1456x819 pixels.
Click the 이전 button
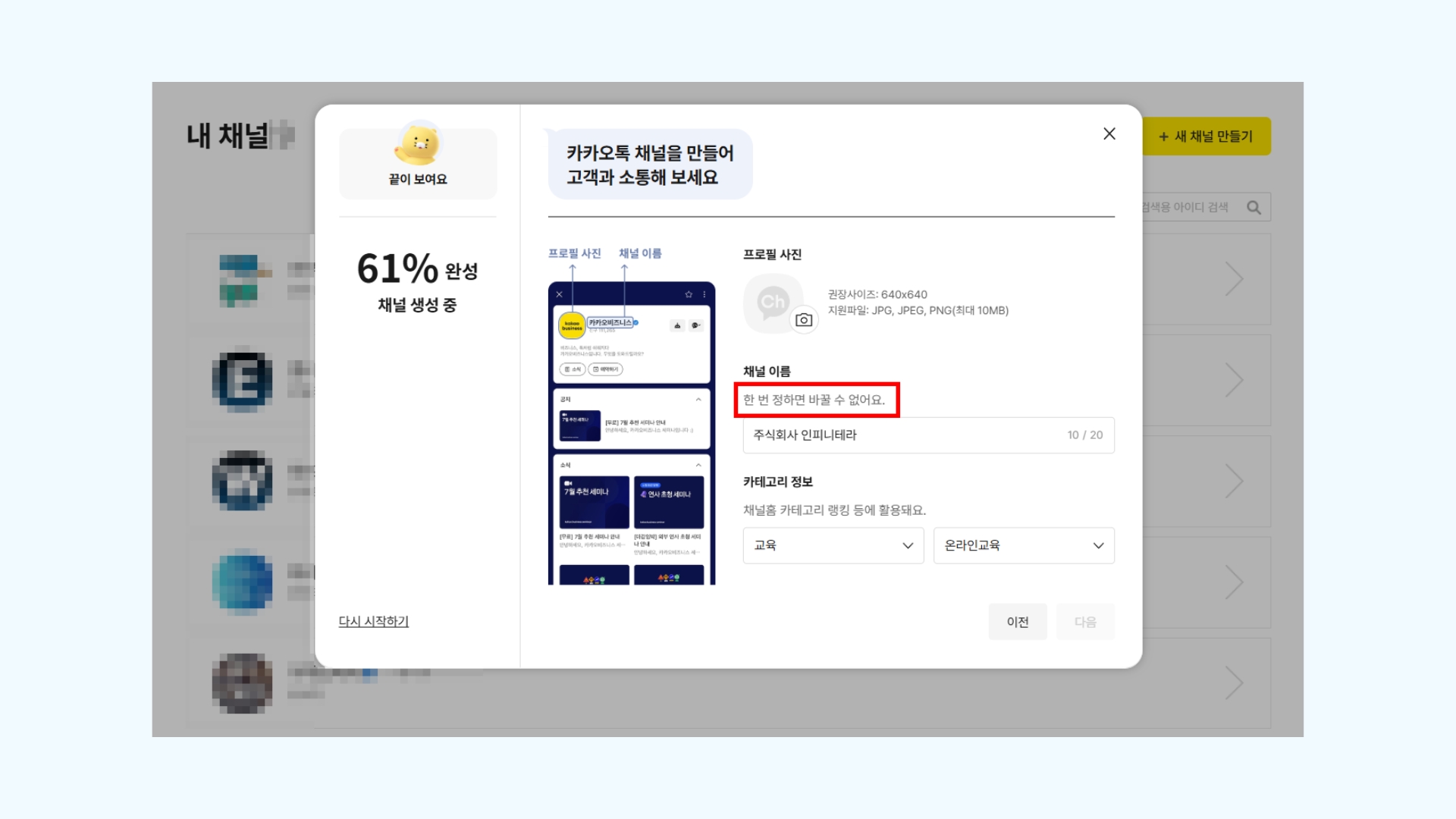(x=1017, y=622)
